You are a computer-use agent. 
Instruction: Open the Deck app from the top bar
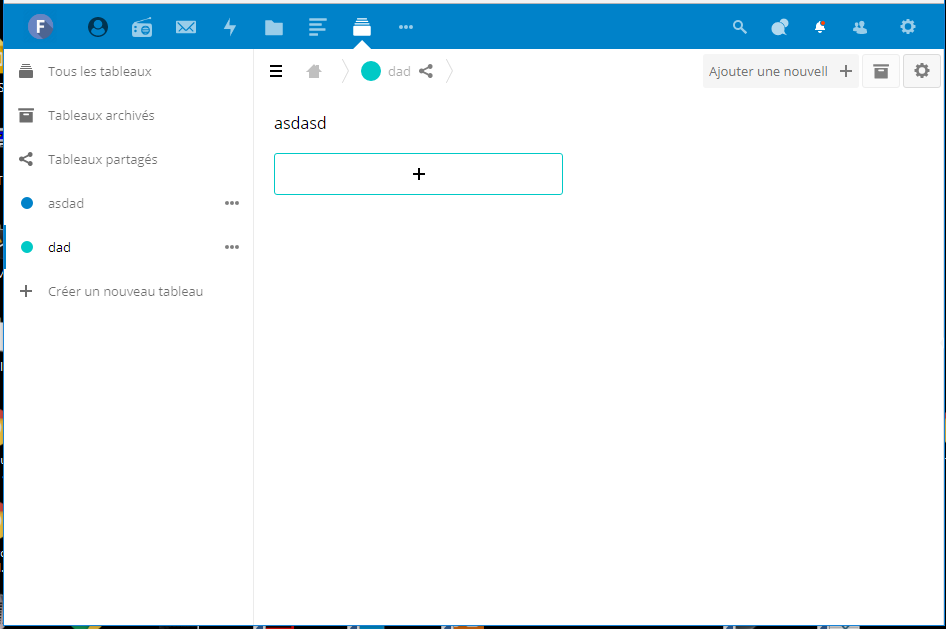point(362,27)
